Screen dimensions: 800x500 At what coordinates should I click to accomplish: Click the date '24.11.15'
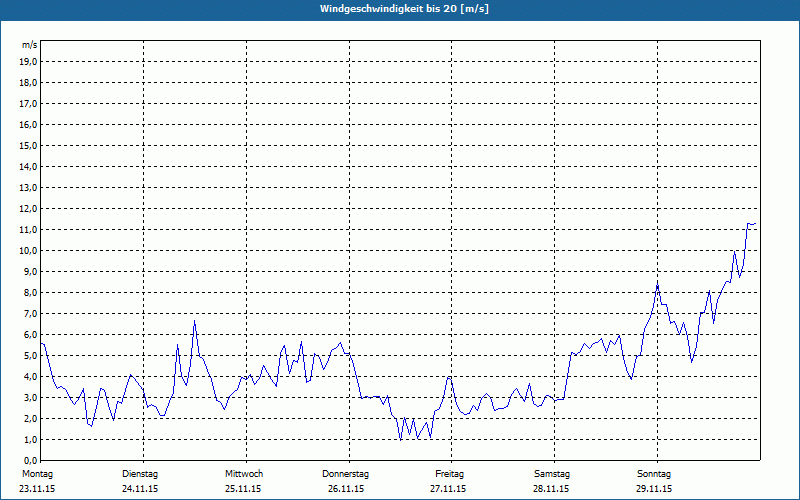coord(140,489)
